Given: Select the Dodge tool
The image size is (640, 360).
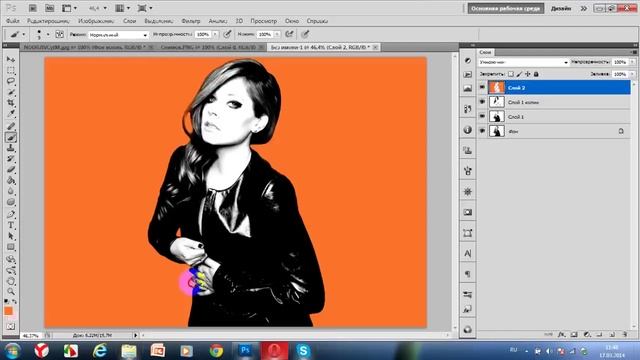Looking at the screenshot, I should (11, 202).
